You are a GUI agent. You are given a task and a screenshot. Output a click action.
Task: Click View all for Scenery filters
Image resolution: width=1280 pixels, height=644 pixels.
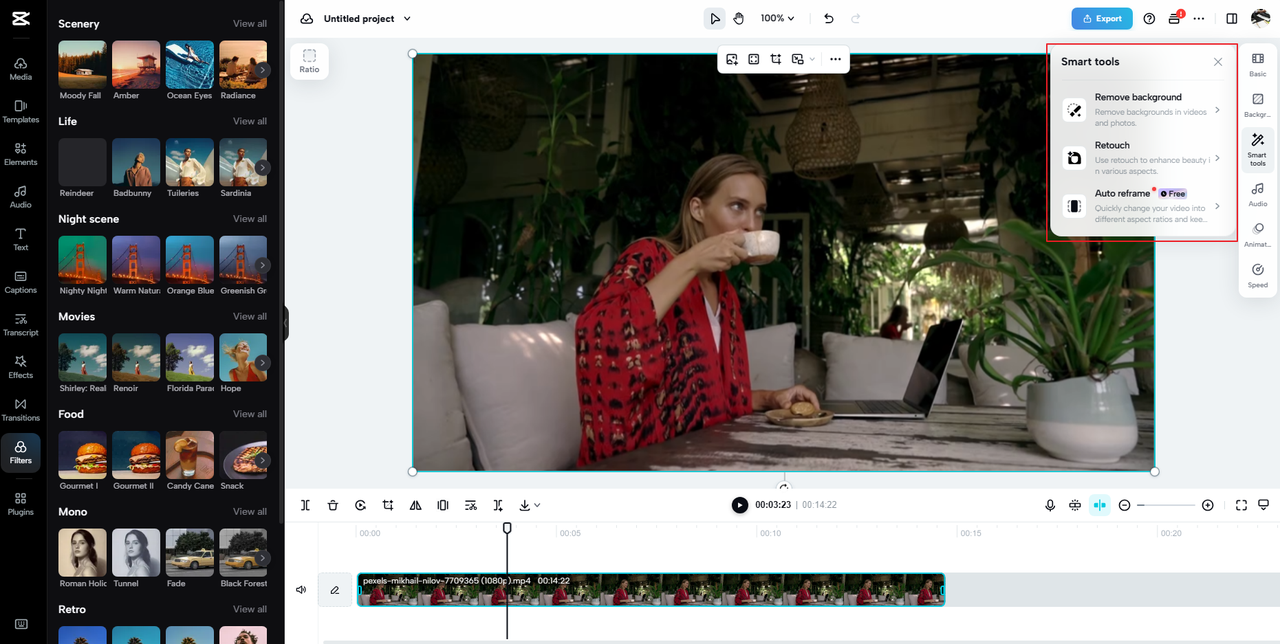tap(250, 23)
